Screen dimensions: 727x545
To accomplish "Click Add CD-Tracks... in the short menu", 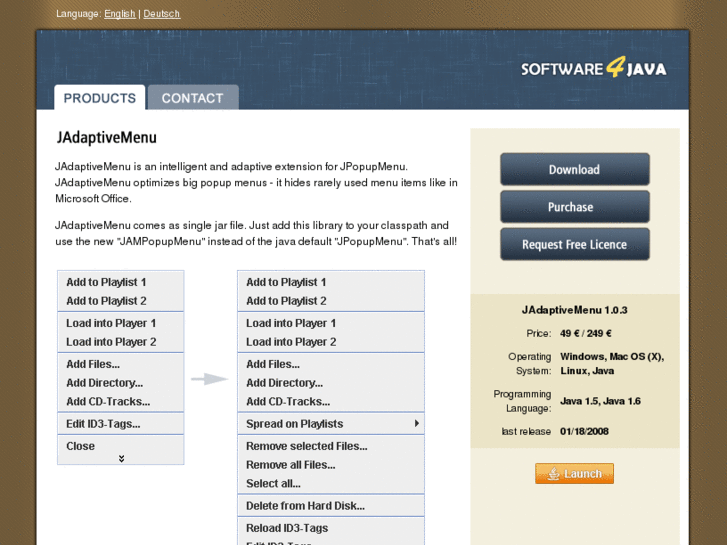I will click(x=121, y=401).
